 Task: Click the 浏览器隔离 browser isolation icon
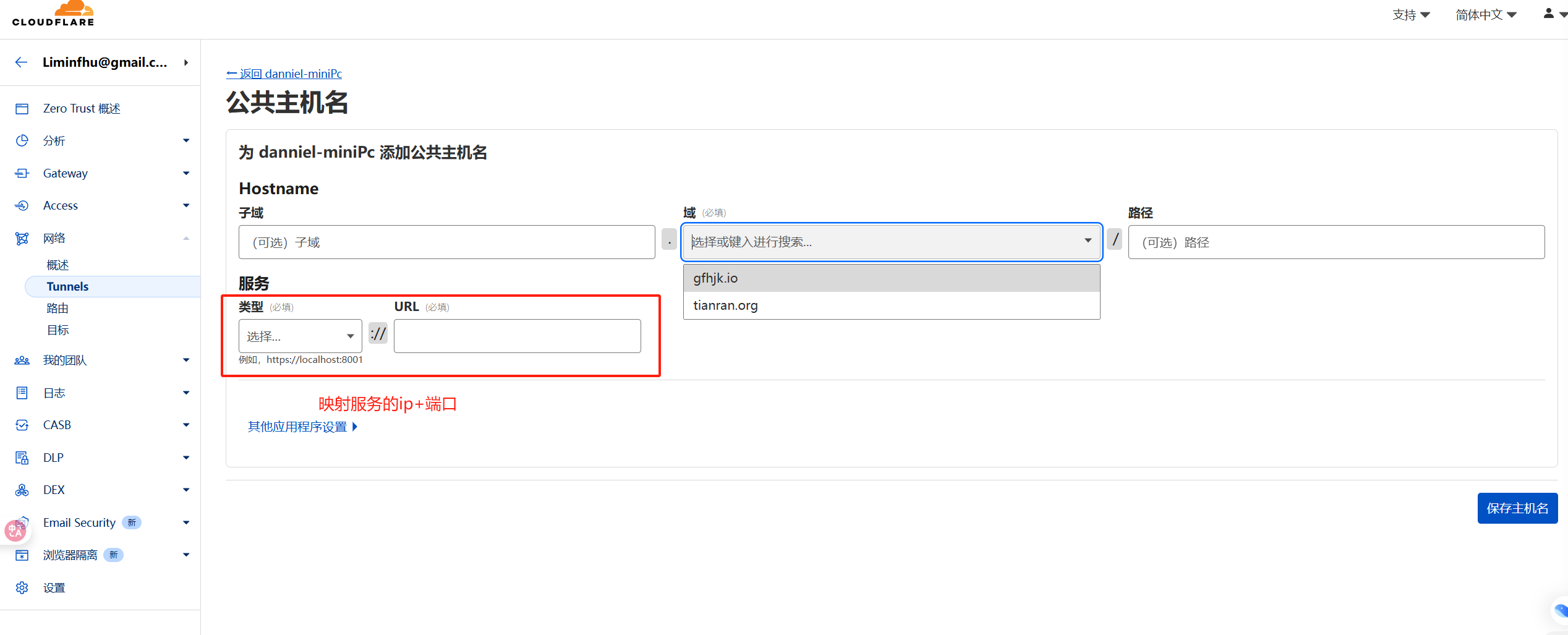tap(22, 555)
